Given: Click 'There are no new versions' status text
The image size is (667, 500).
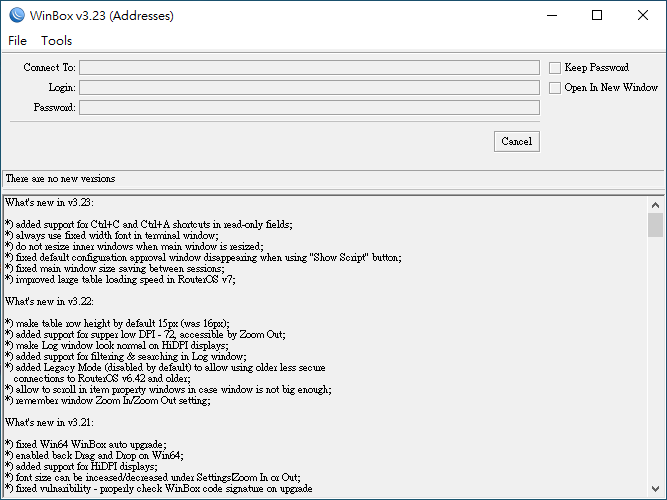Looking at the screenshot, I should (x=60, y=179).
